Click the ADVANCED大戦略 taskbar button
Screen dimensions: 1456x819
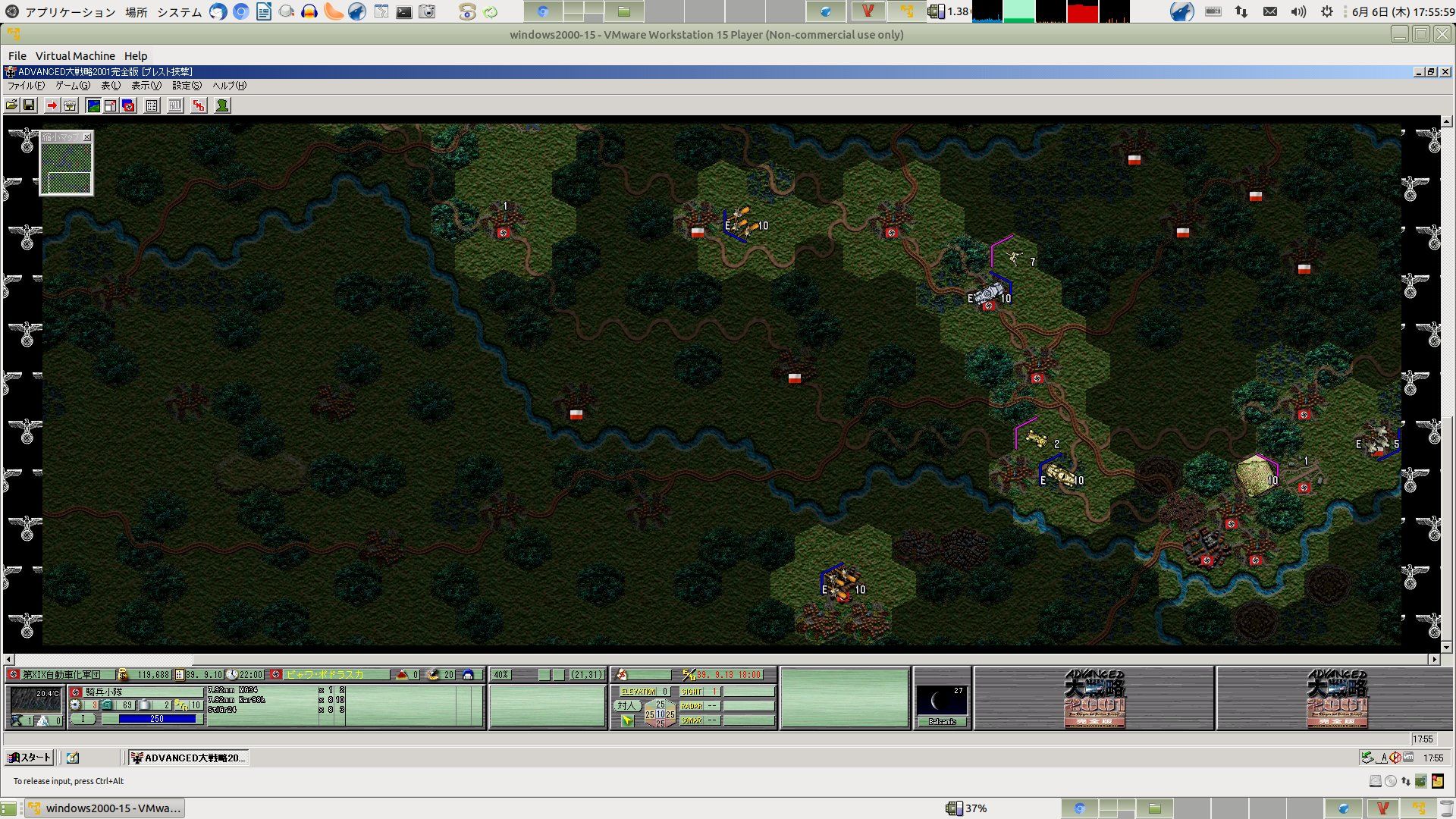click(x=188, y=758)
